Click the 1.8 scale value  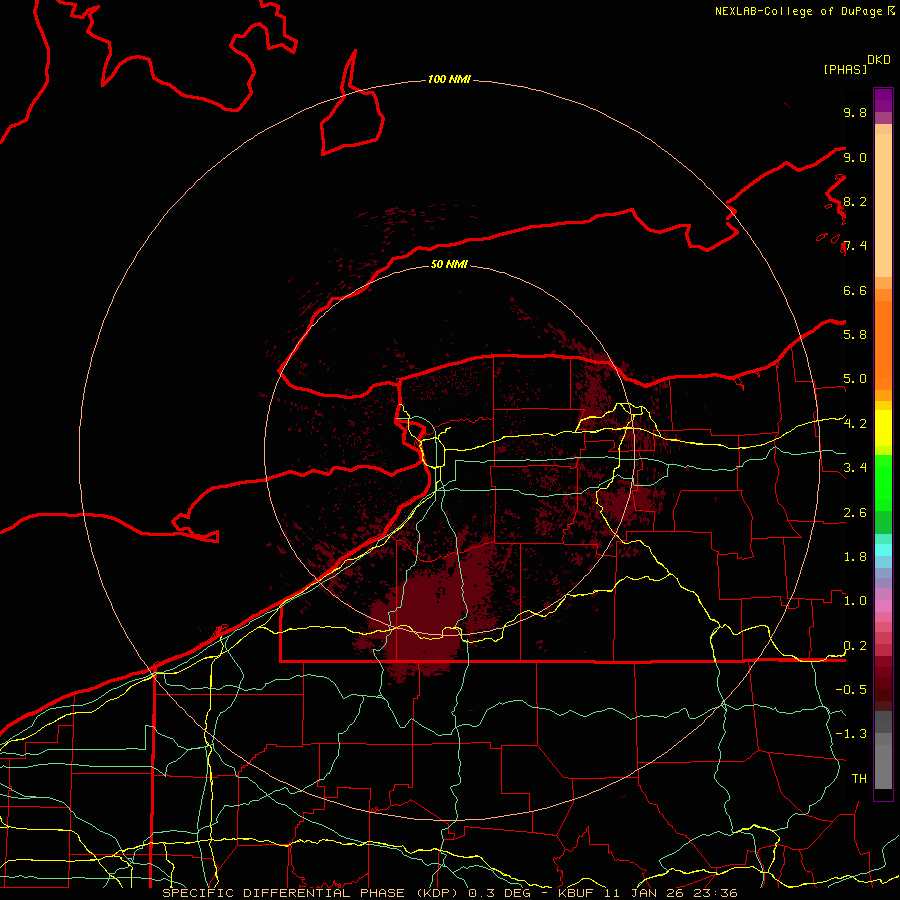[x=855, y=557]
